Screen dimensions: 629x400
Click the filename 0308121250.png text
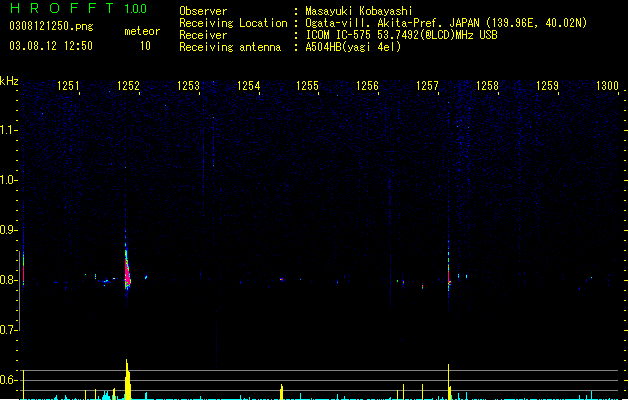pos(51,26)
